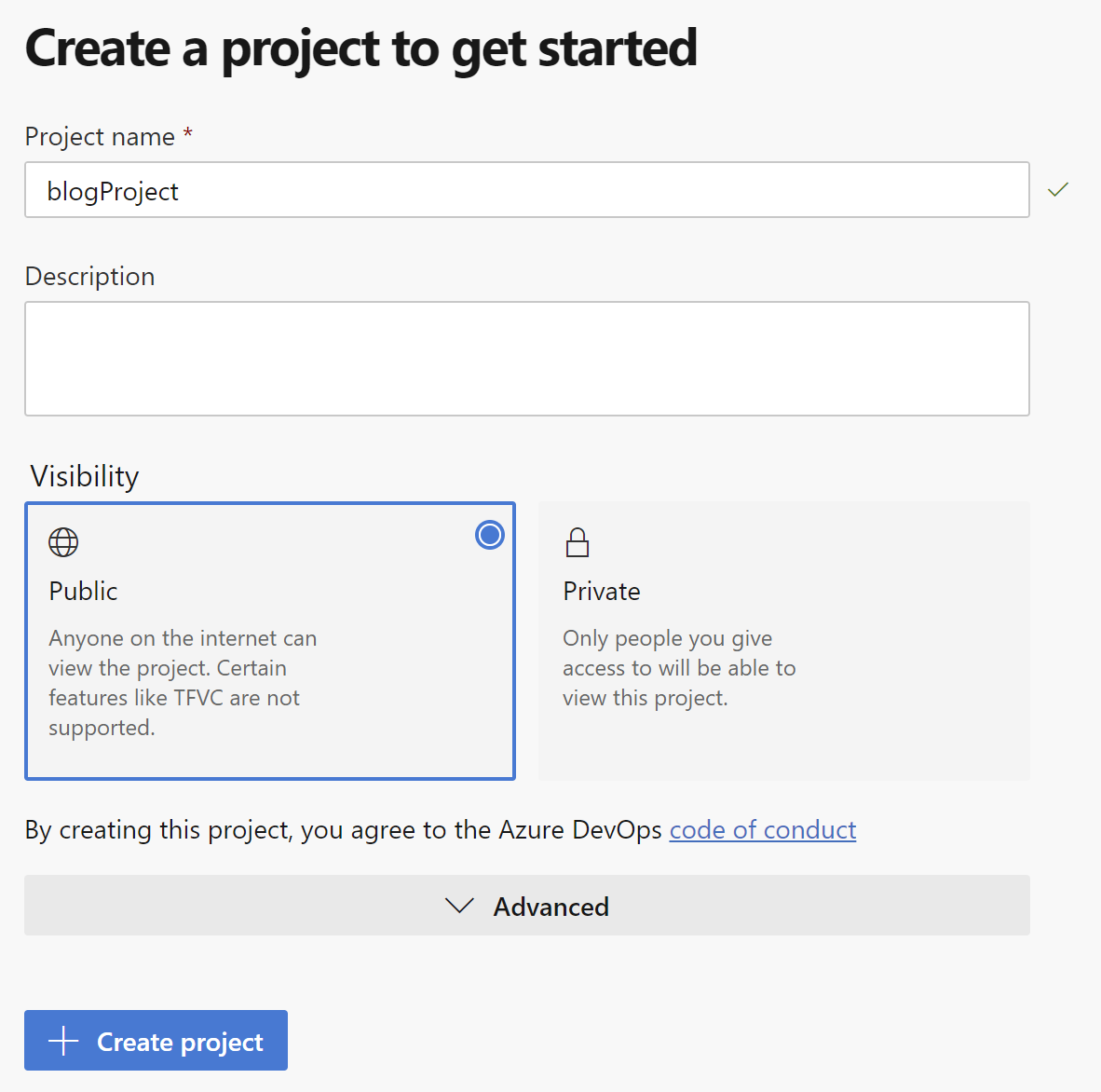1101x1092 pixels.
Task: Choose the Private visibility option
Action: tap(783, 641)
